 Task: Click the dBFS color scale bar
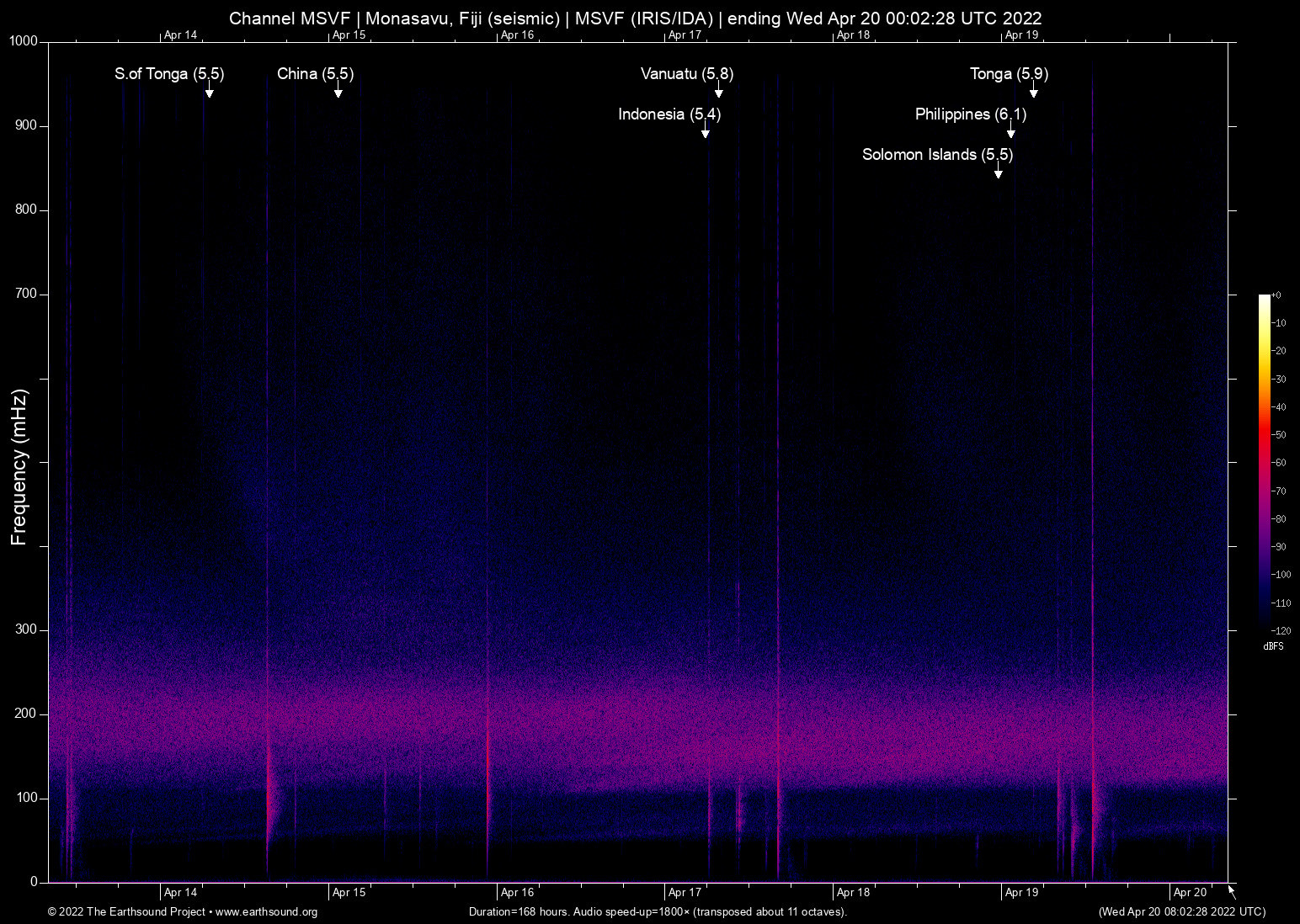1264,461
